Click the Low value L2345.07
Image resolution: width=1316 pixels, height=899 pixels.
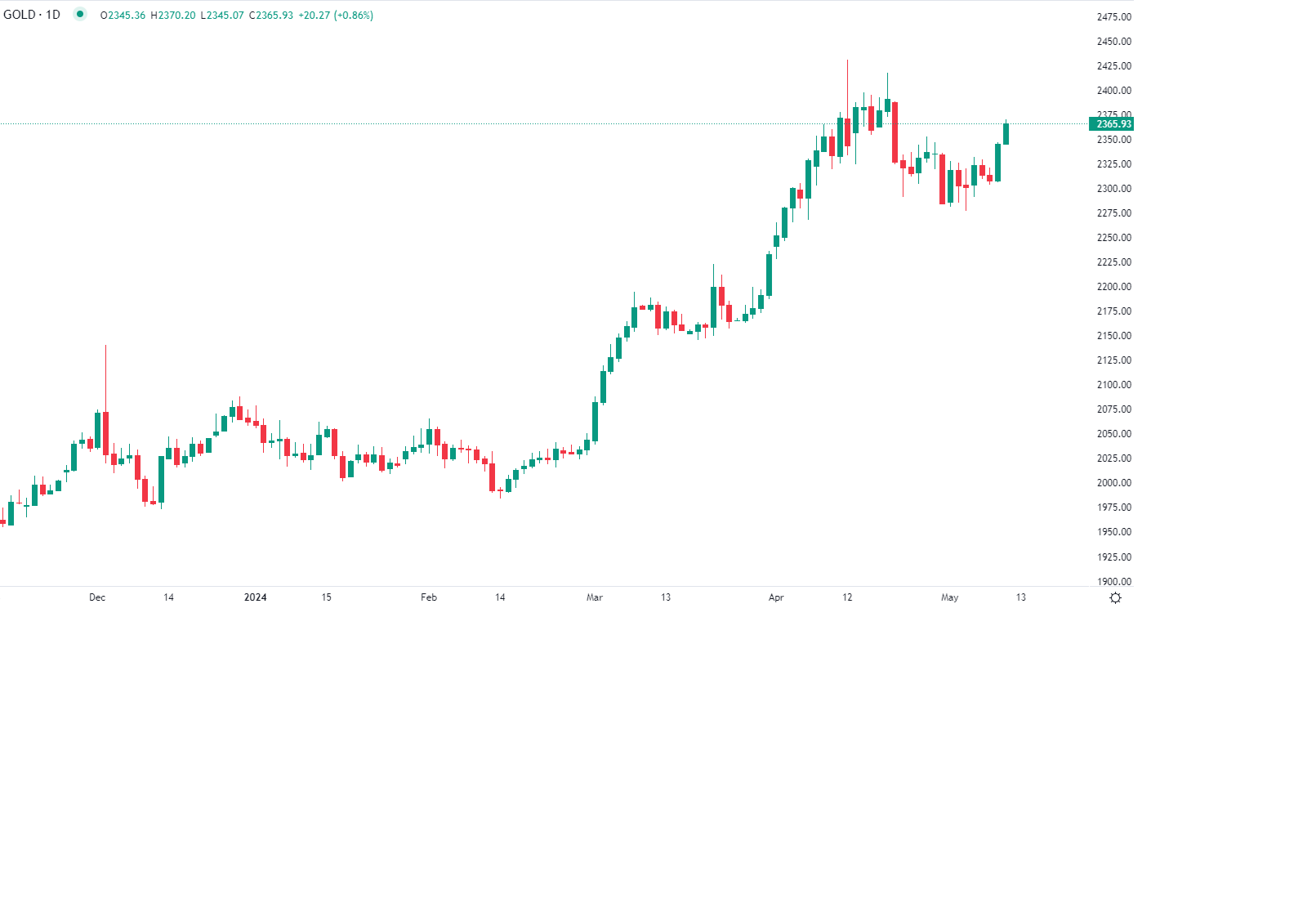coord(221,16)
